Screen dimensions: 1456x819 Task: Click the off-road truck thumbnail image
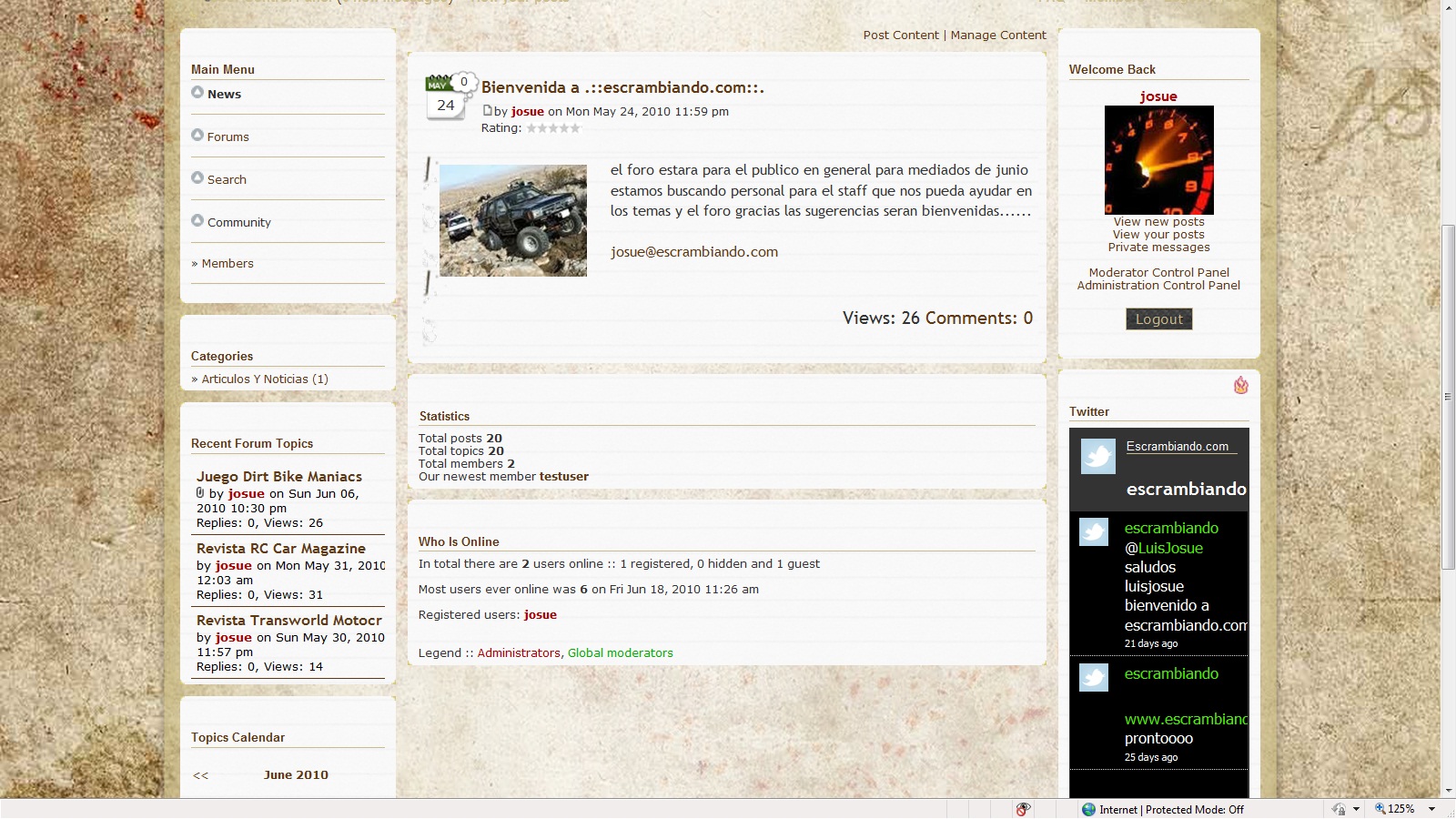[513, 220]
